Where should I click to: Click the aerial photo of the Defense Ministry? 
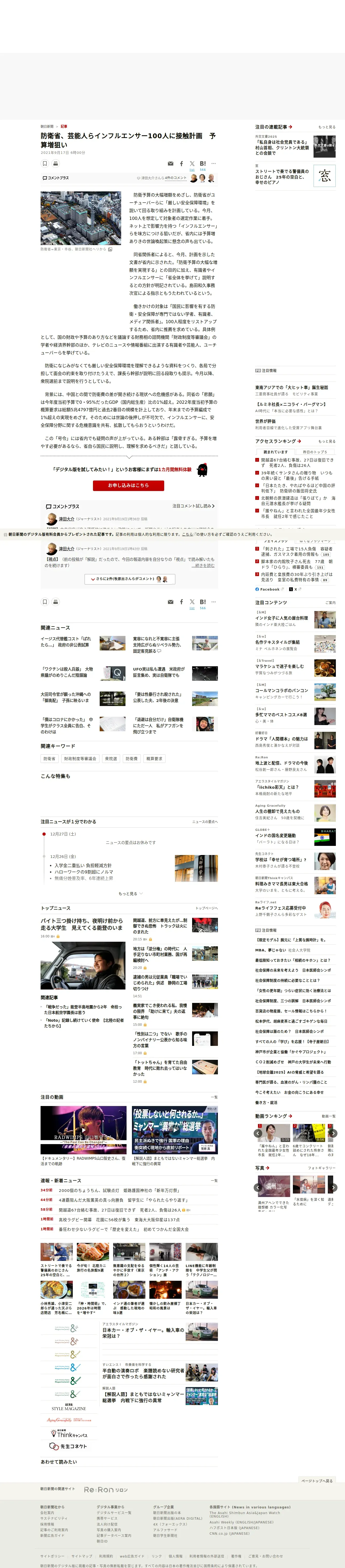(81, 218)
